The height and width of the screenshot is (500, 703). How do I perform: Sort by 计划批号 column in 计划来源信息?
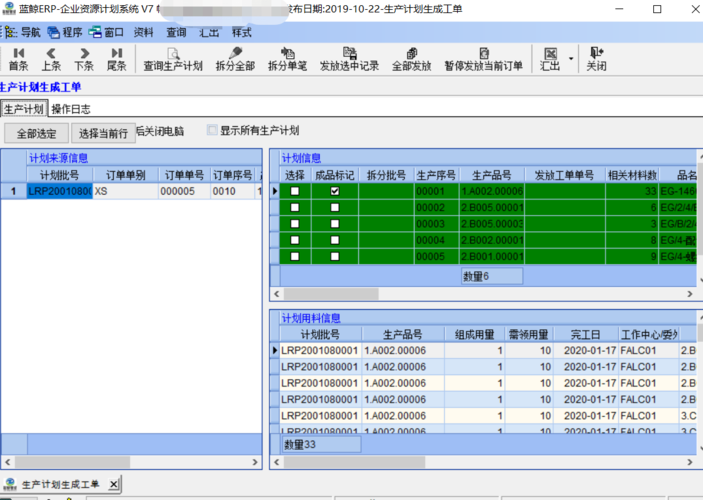[60, 175]
